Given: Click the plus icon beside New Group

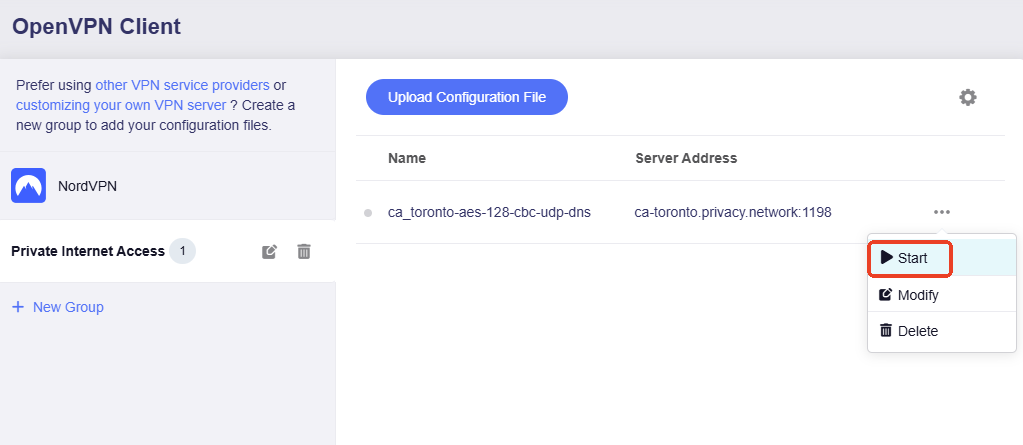Looking at the screenshot, I should pos(18,307).
